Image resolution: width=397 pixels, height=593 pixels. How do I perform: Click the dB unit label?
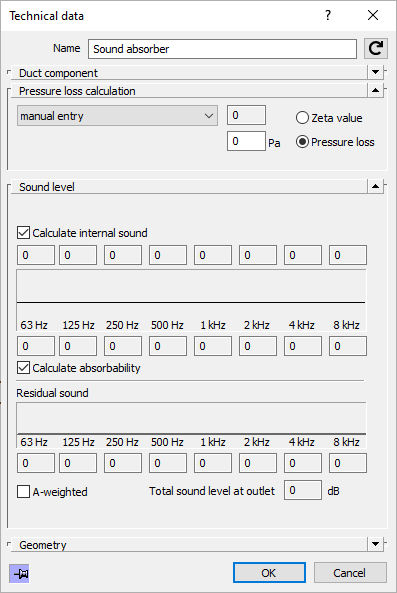point(333,491)
